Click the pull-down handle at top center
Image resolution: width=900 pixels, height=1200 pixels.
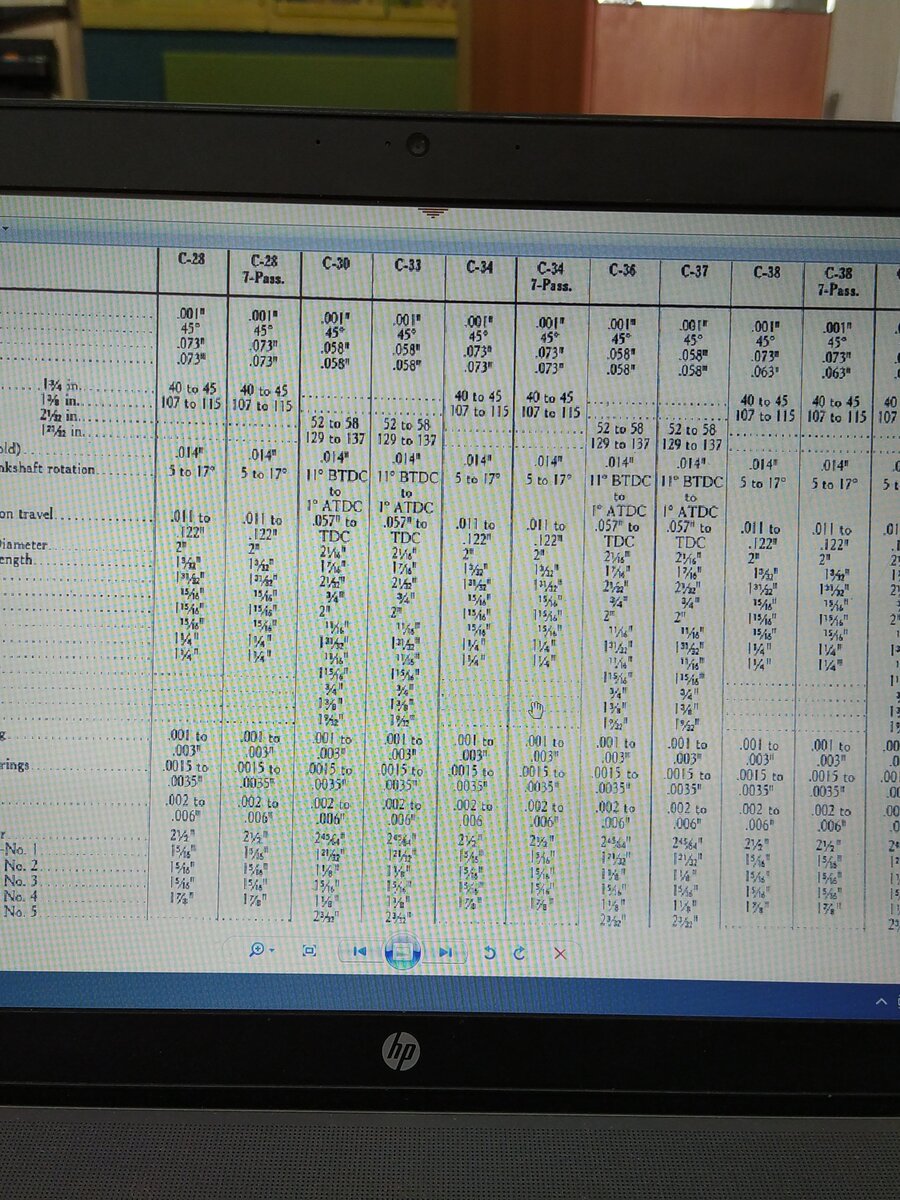pos(432,212)
